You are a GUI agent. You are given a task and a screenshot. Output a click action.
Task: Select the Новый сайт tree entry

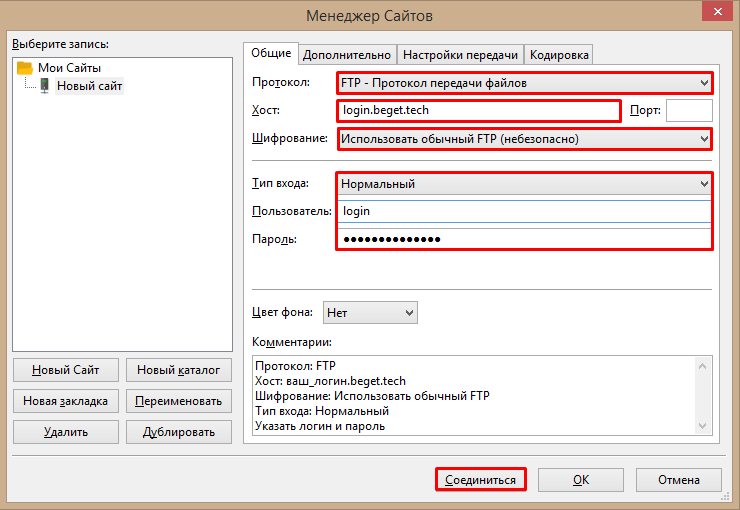pyautogui.click(x=89, y=86)
